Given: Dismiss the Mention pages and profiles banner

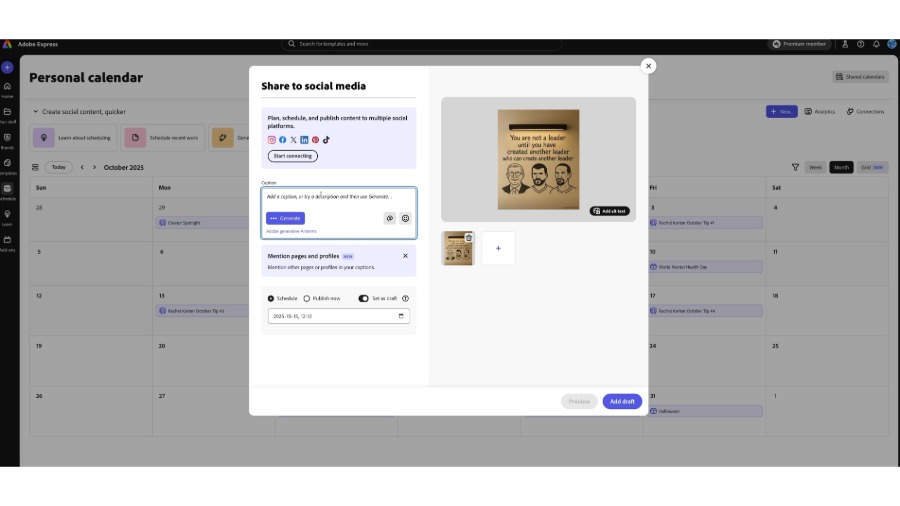Looking at the screenshot, I should (405, 256).
